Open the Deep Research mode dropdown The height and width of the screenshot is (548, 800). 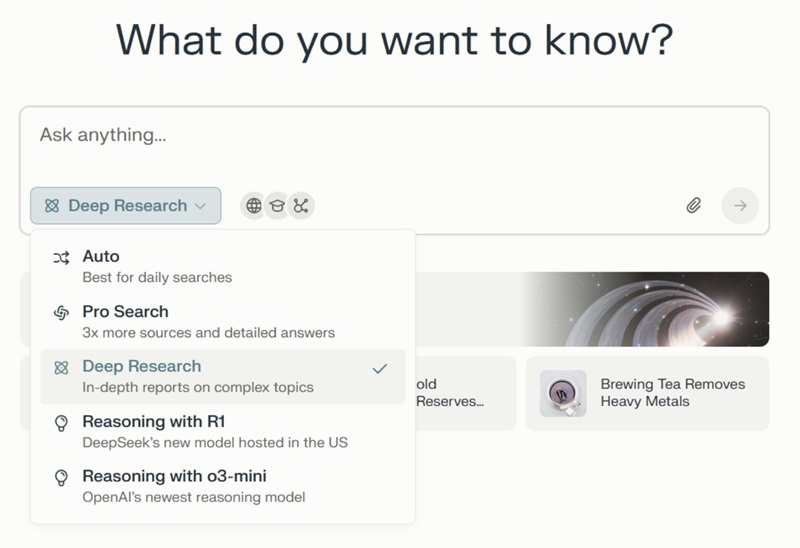(x=125, y=206)
